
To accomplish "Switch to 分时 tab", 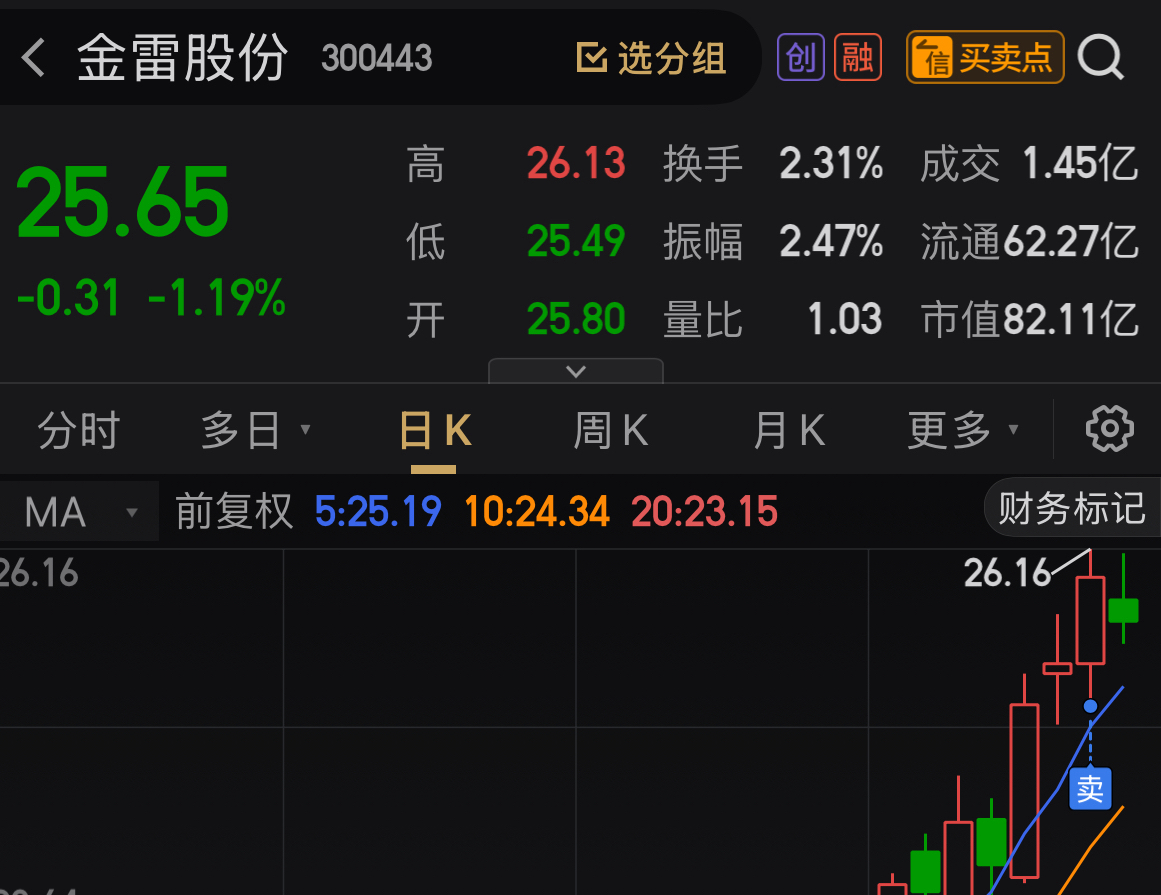I will click(78, 430).
